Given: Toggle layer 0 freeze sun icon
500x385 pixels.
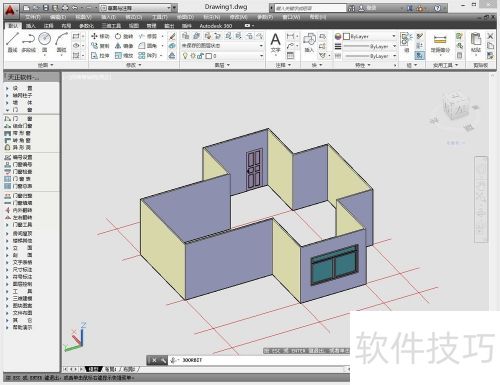Looking at the screenshot, I should click(x=193, y=56).
